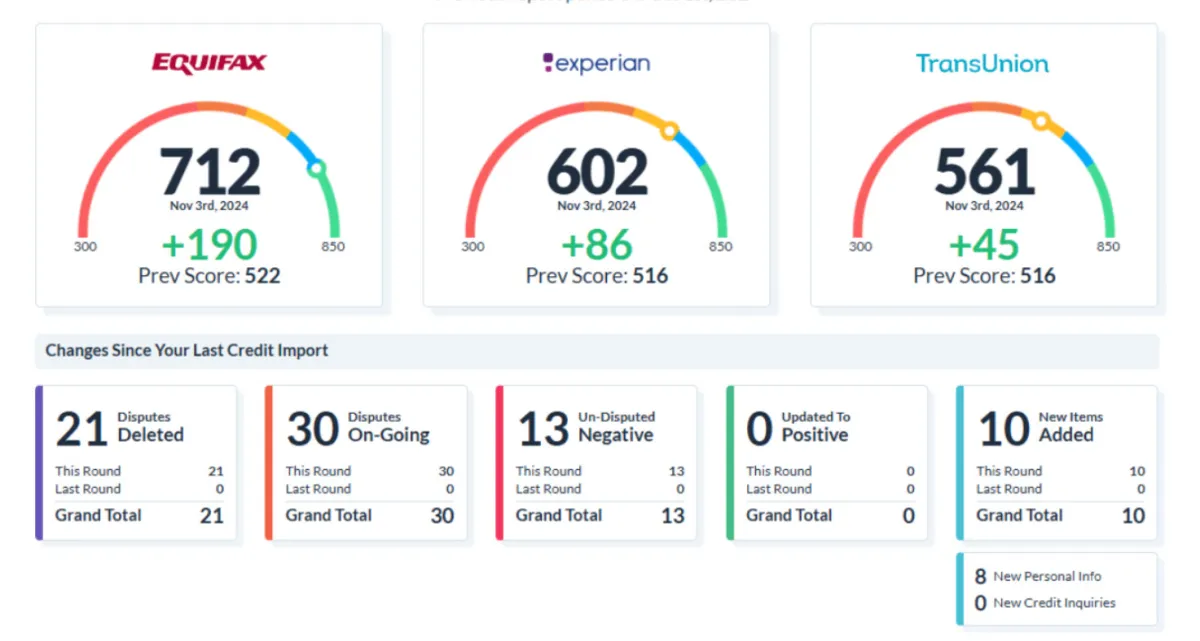Click the 850 maximum label on Equifax gauge
Image resolution: width=1200 pixels, height=641 pixels.
point(333,247)
